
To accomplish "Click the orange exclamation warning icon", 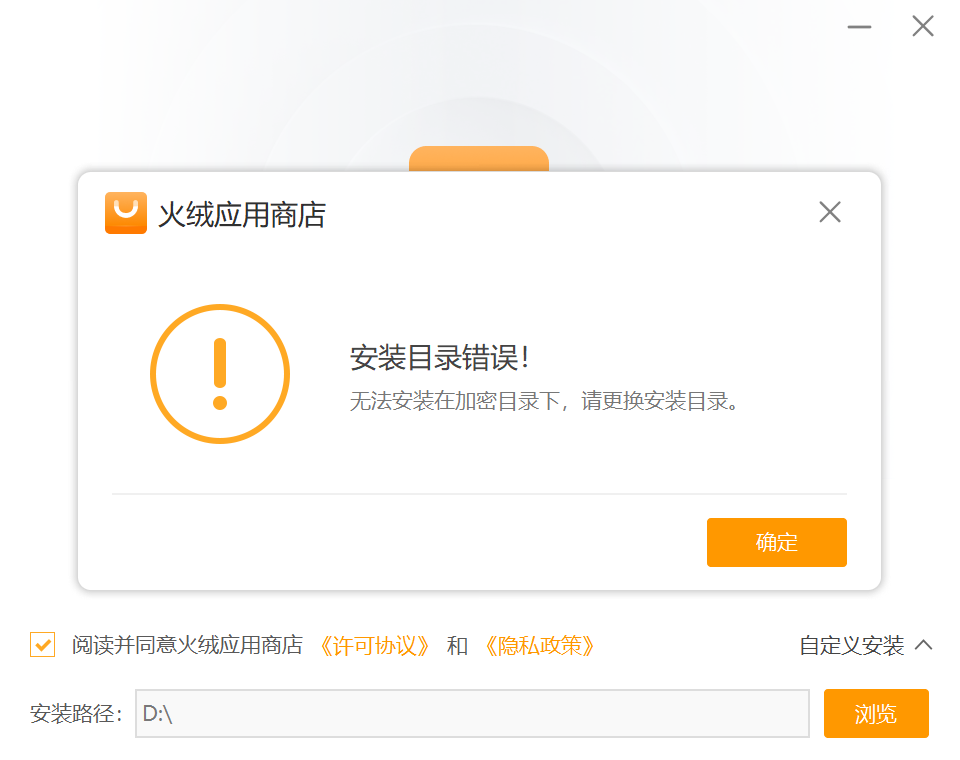I will click(x=220, y=374).
